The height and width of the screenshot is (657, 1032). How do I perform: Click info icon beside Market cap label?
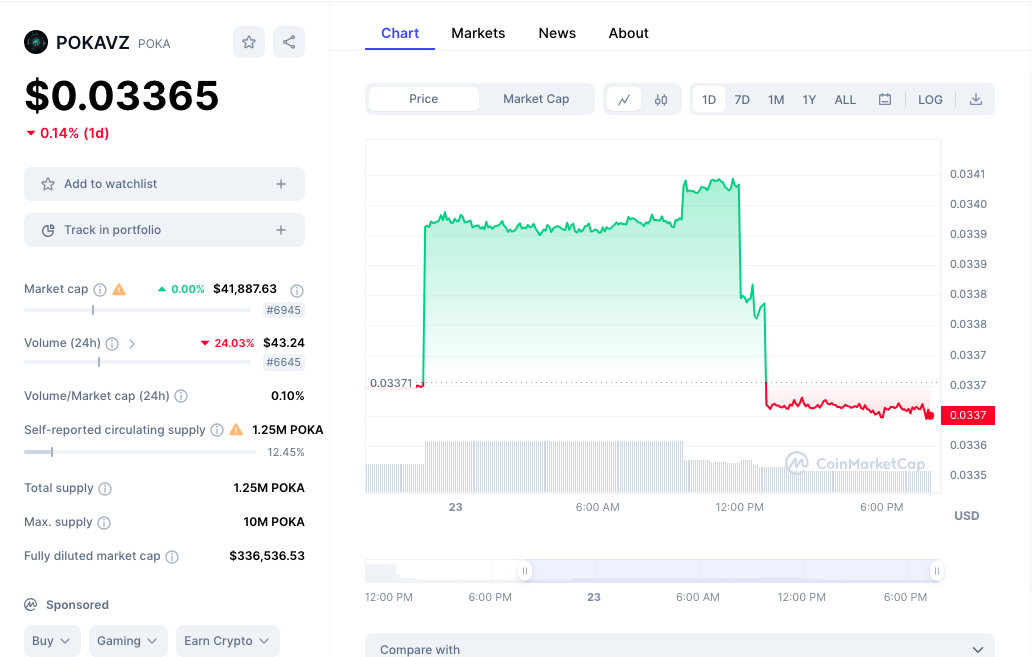(x=100, y=290)
